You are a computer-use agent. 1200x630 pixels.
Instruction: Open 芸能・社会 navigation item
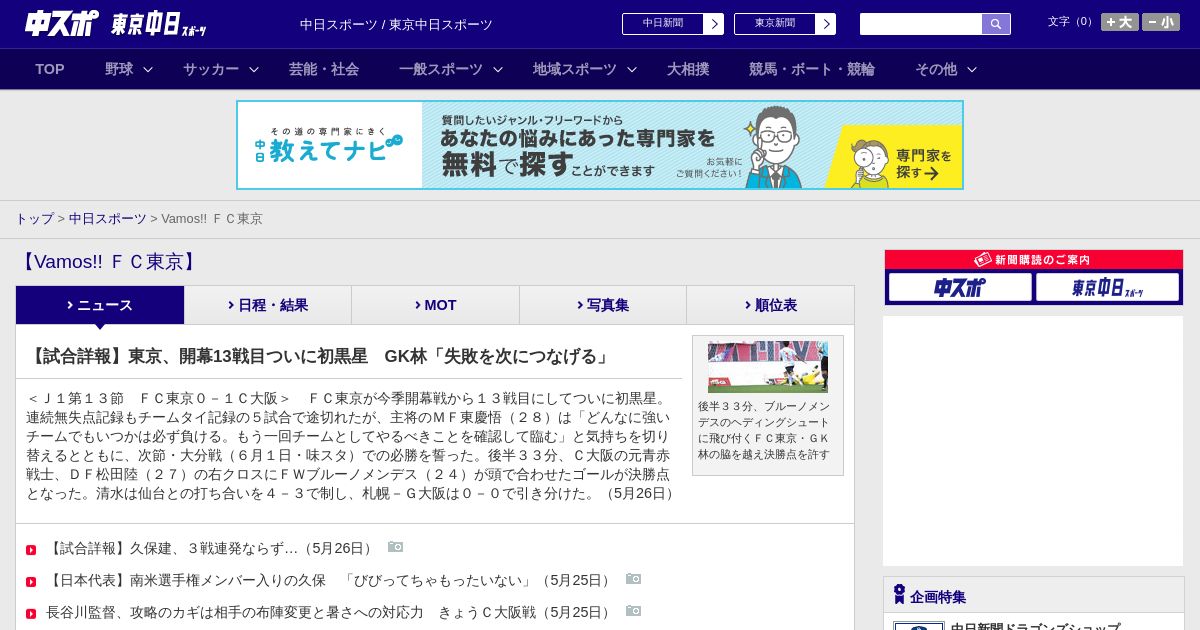pos(324,69)
